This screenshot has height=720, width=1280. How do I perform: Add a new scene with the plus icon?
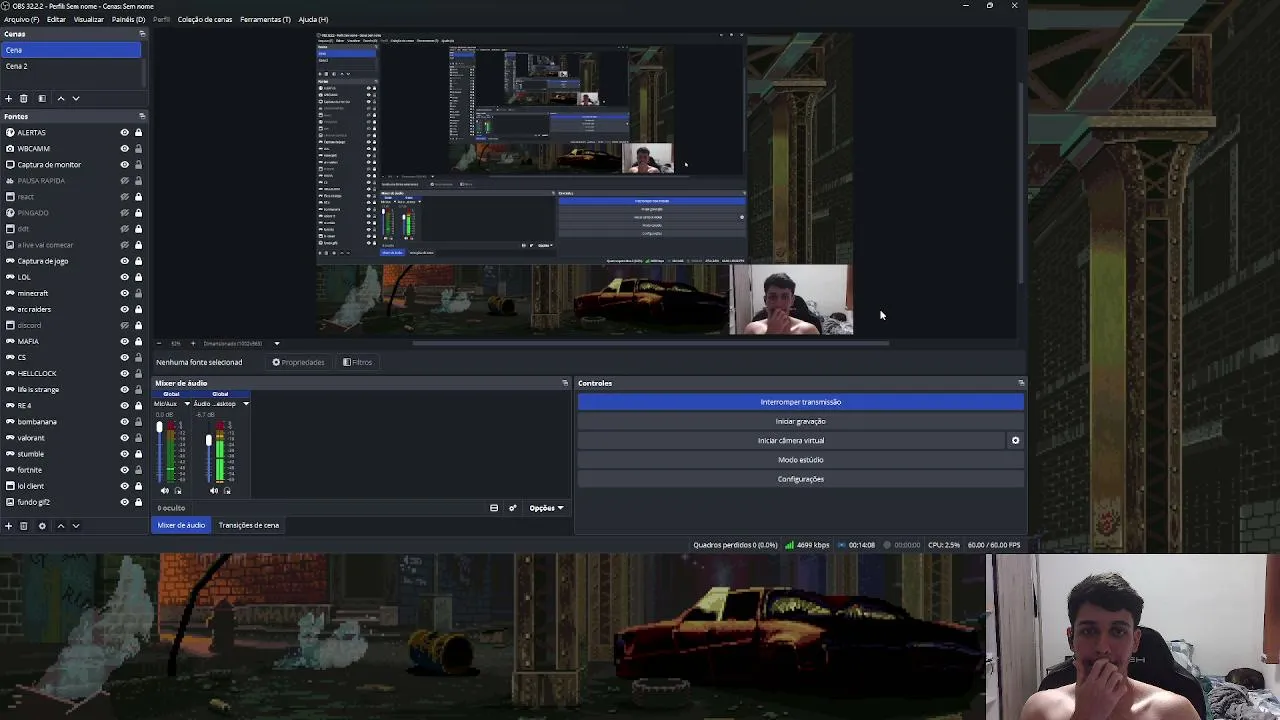tap(9, 98)
